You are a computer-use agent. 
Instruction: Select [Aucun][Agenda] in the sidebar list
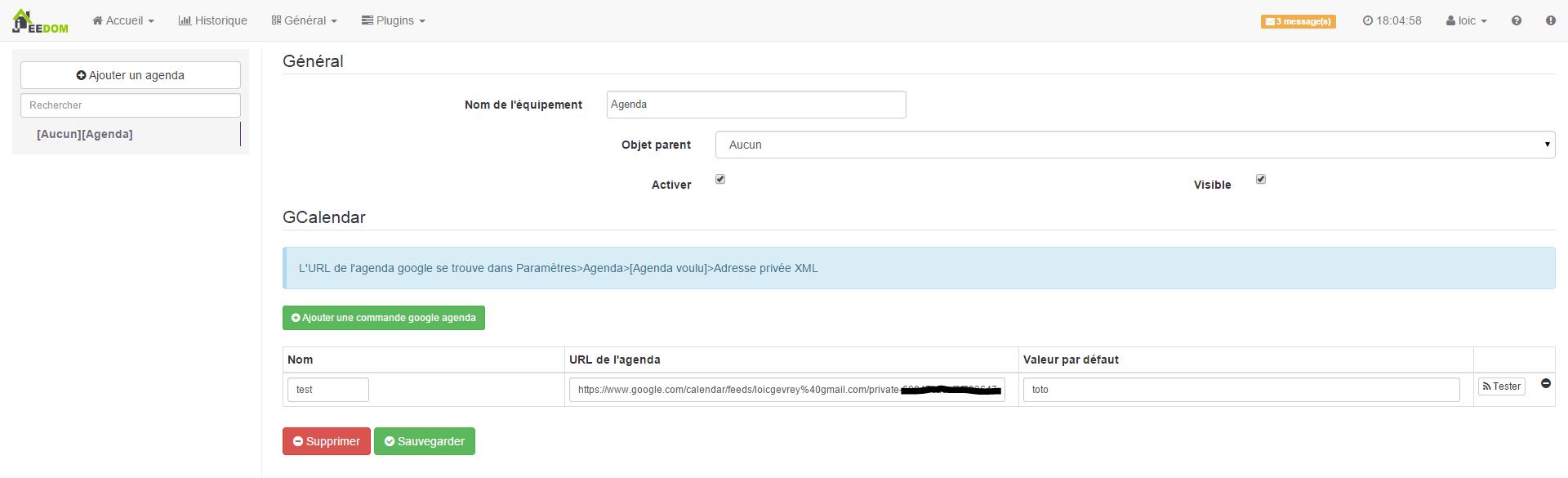[85, 134]
